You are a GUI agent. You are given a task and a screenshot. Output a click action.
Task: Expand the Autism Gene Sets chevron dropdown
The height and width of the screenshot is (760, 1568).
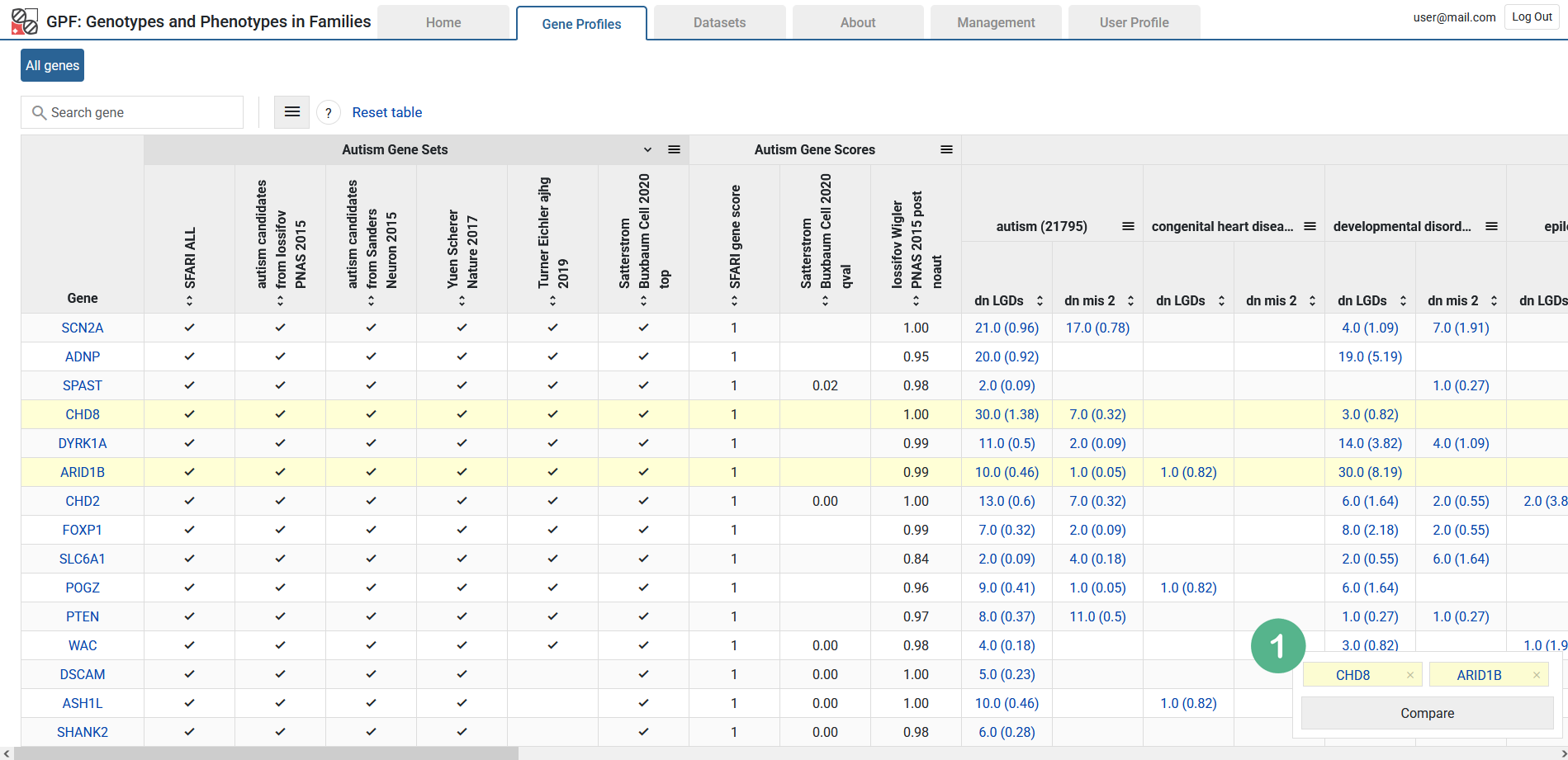(647, 149)
